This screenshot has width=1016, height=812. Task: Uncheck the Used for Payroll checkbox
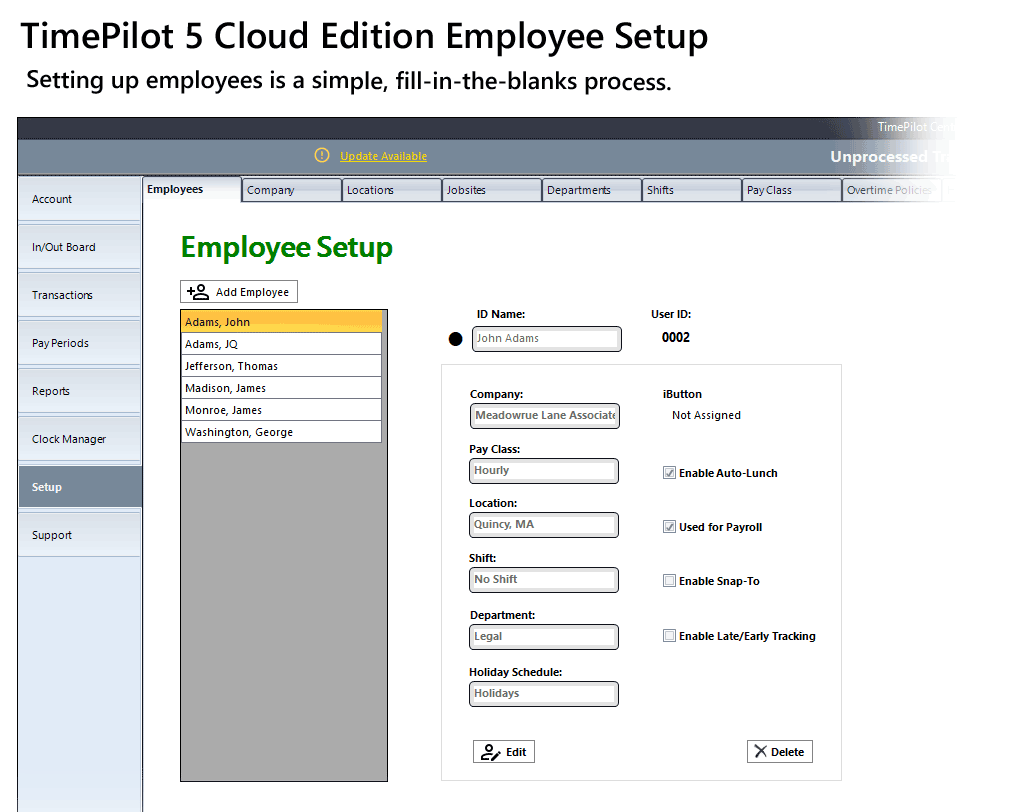pos(669,527)
